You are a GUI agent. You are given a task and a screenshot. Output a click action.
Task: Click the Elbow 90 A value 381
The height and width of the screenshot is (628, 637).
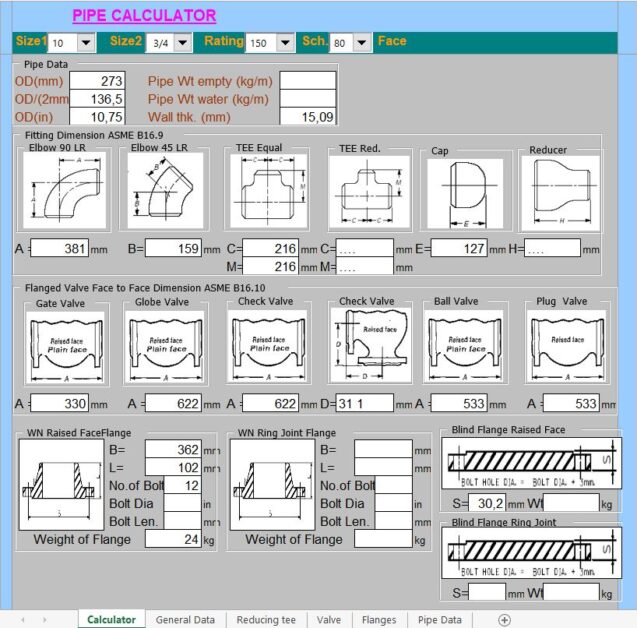point(59,248)
